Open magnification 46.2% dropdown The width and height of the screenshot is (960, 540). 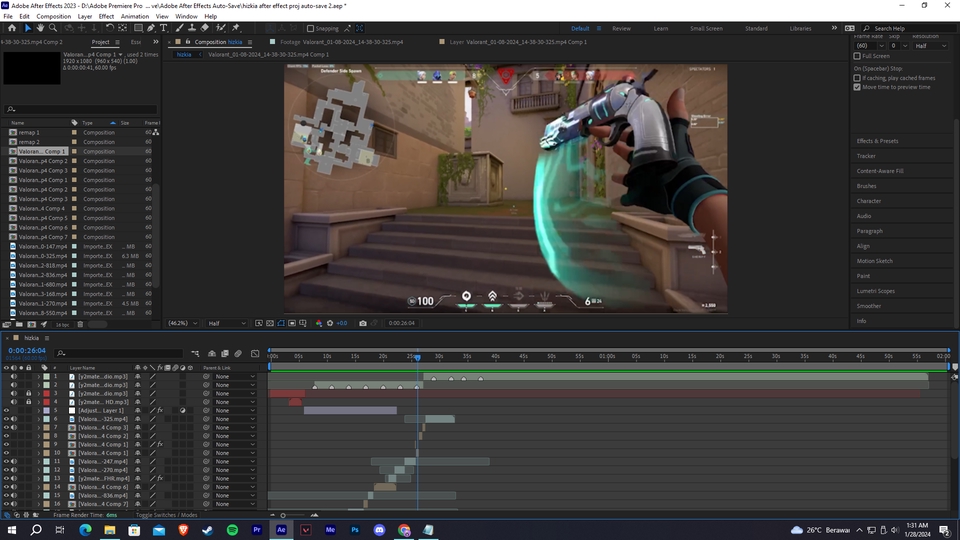[x=184, y=323]
